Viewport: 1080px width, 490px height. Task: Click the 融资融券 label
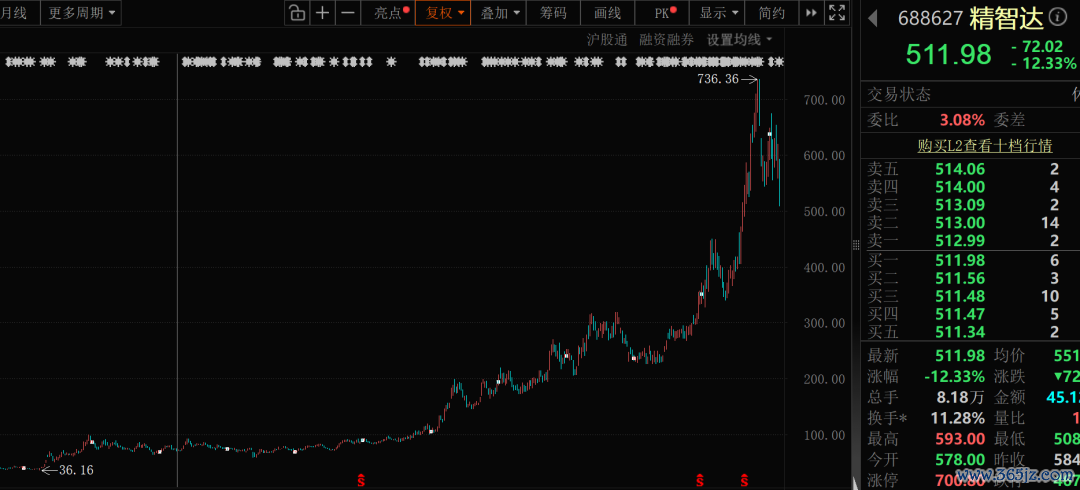tap(666, 40)
